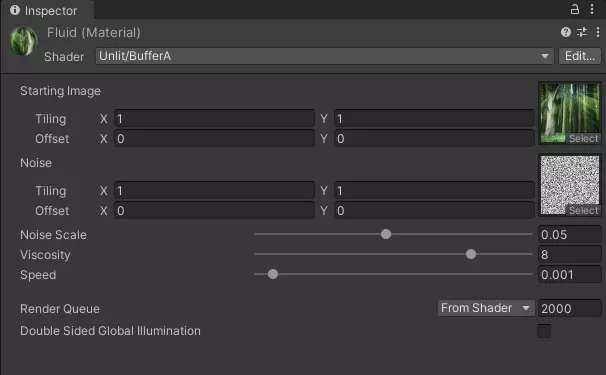The width and height of the screenshot is (606, 375).
Task: Toggle Double Sided Global Illumination checkbox
Action: 544,331
